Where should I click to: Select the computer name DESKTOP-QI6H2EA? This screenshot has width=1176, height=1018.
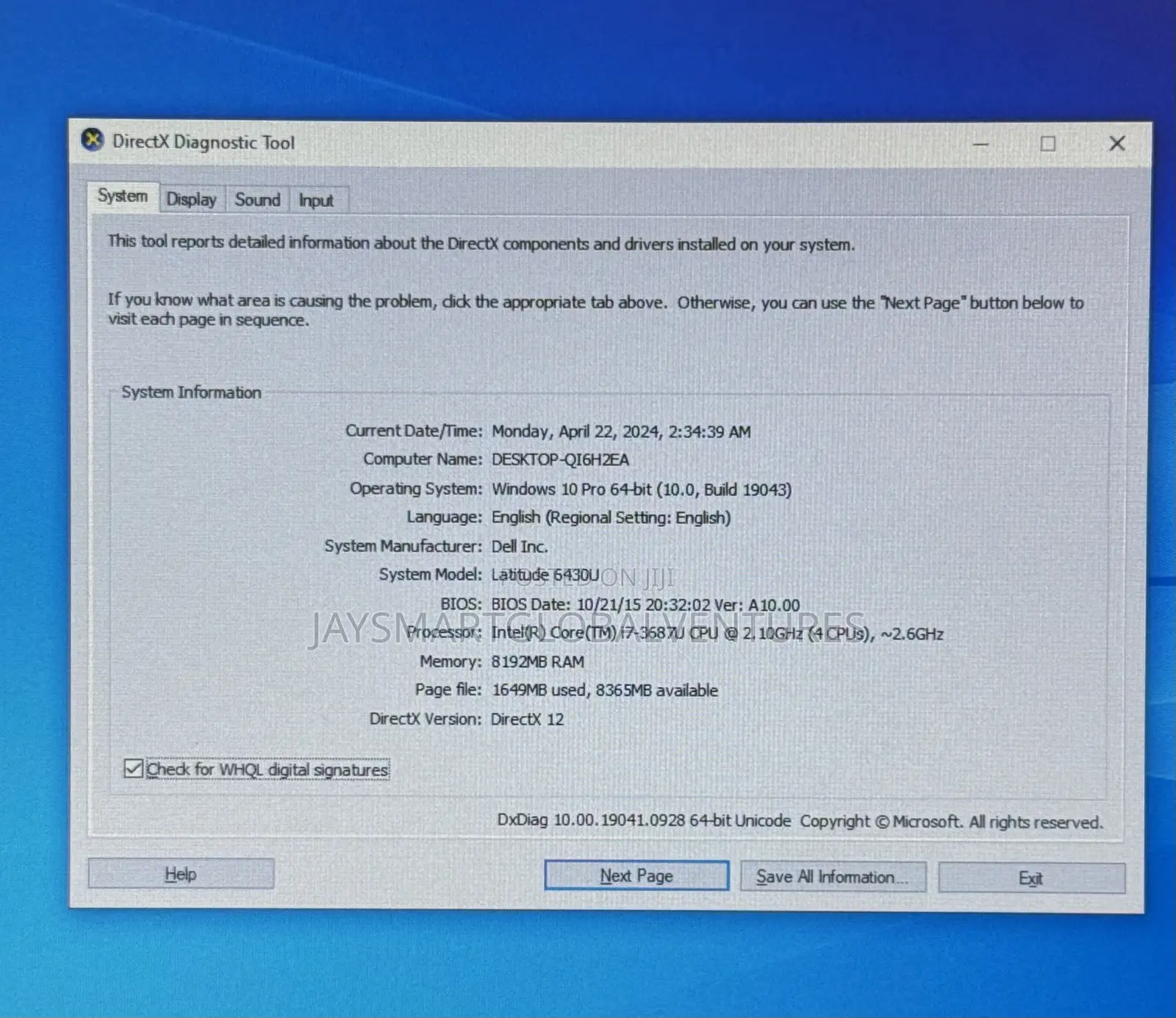[560, 460]
